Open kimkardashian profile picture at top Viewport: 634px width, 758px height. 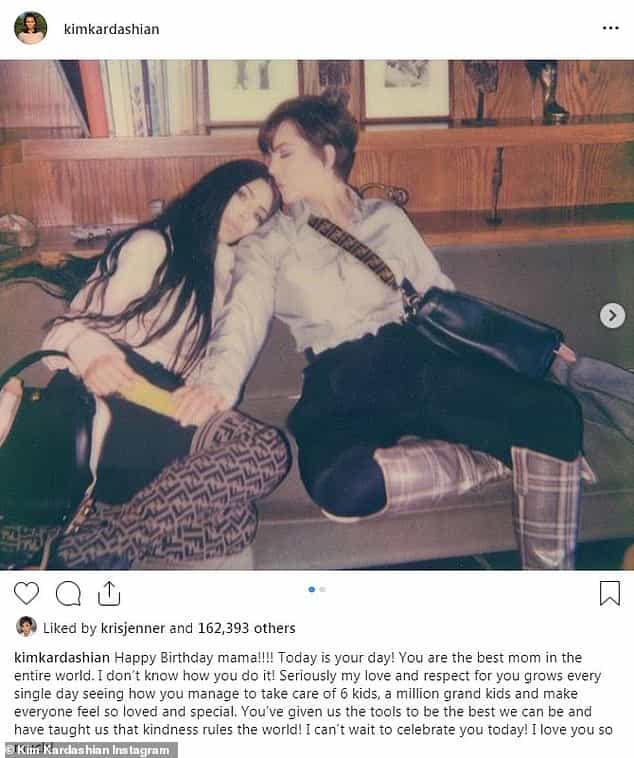[x=30, y=28]
